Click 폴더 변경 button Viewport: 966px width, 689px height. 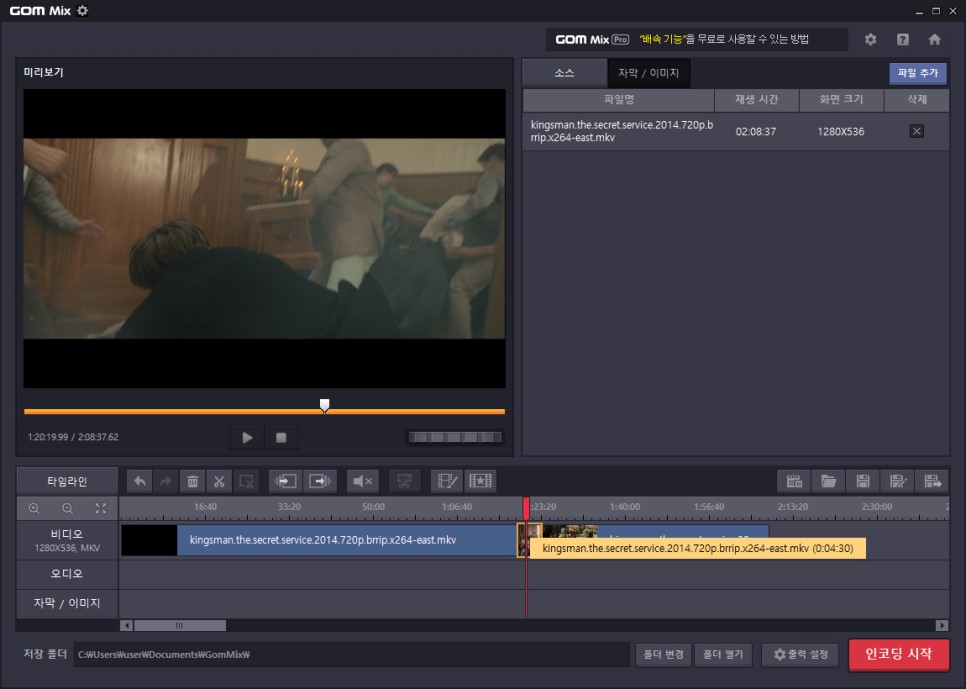(663, 654)
